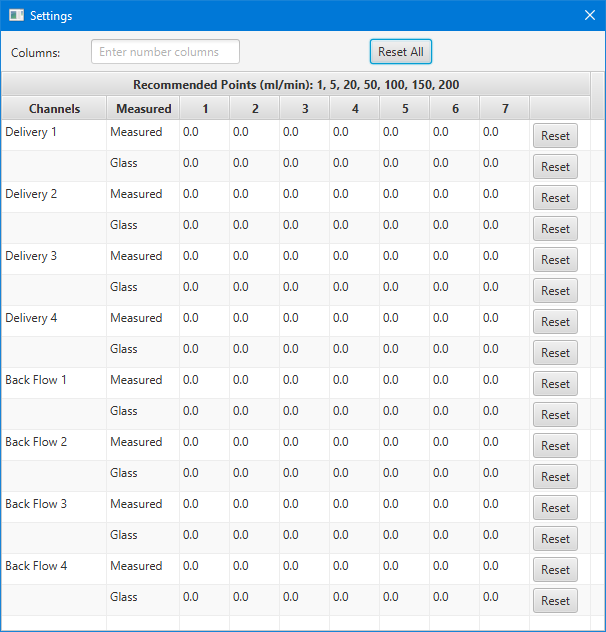Click the Recommended Points header bar

[296, 85]
